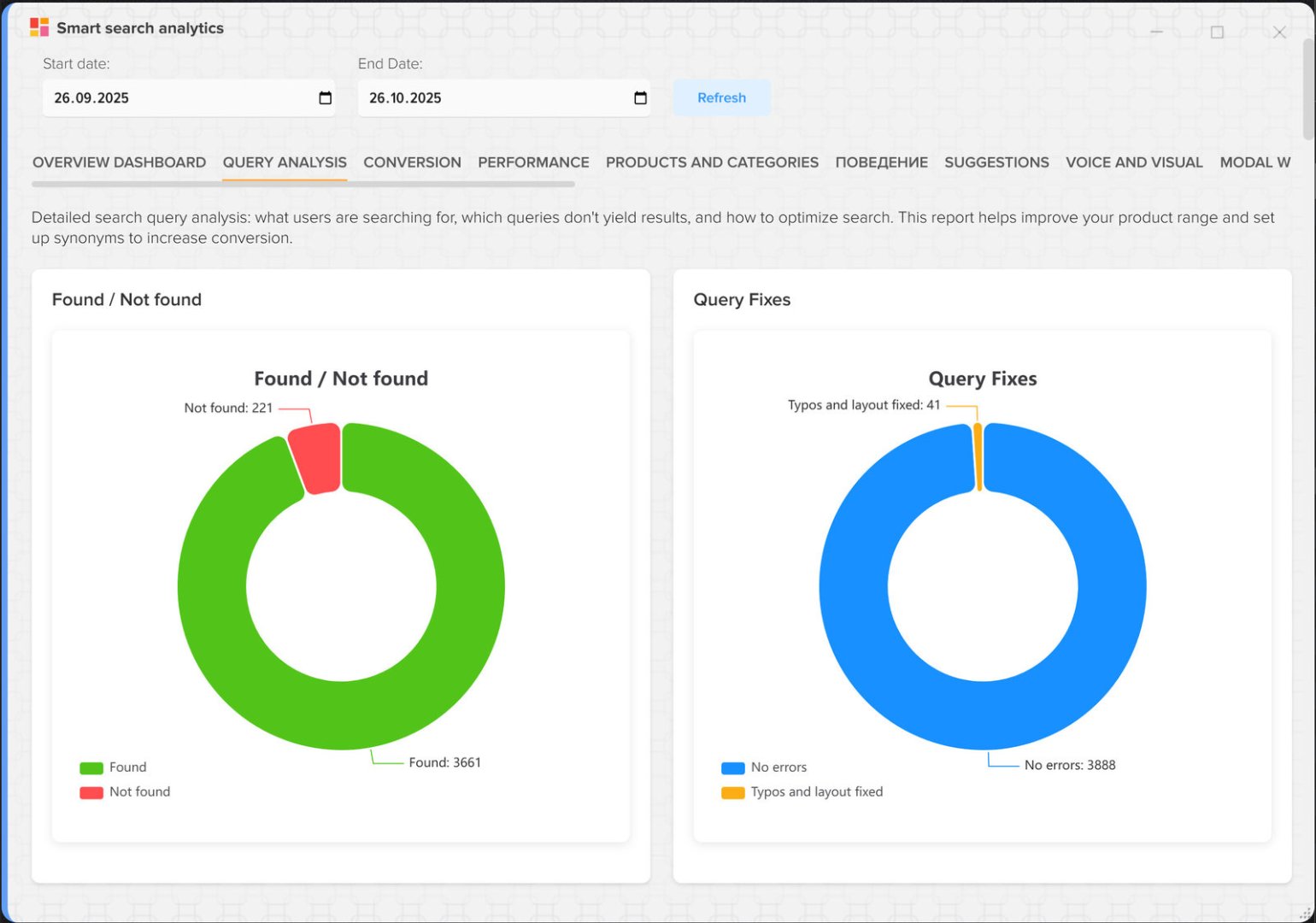
Task: Switch to the Overview Dashboard tab
Action: pos(119,162)
